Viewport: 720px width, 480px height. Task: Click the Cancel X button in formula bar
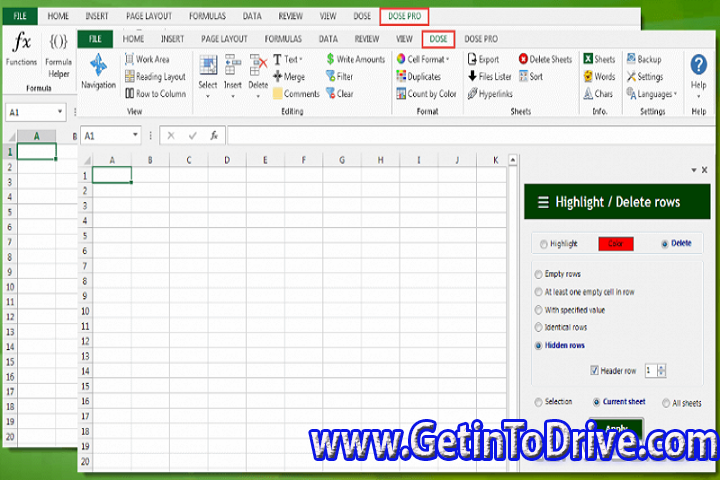coord(171,136)
